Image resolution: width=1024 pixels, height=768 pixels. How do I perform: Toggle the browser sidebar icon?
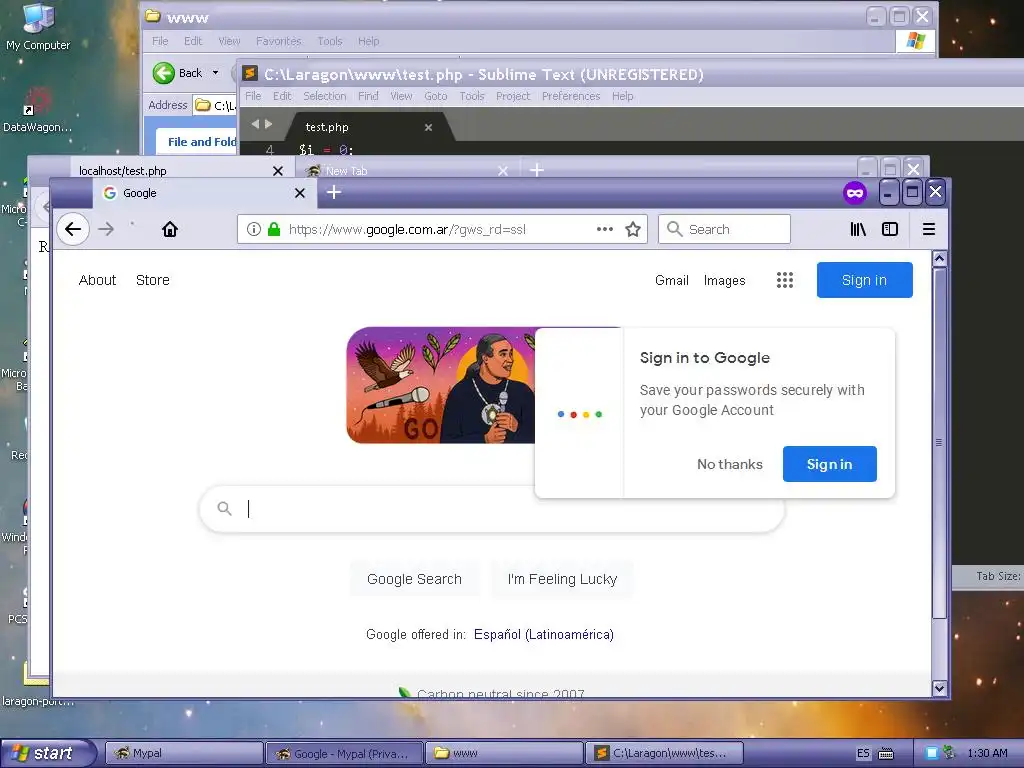890,229
